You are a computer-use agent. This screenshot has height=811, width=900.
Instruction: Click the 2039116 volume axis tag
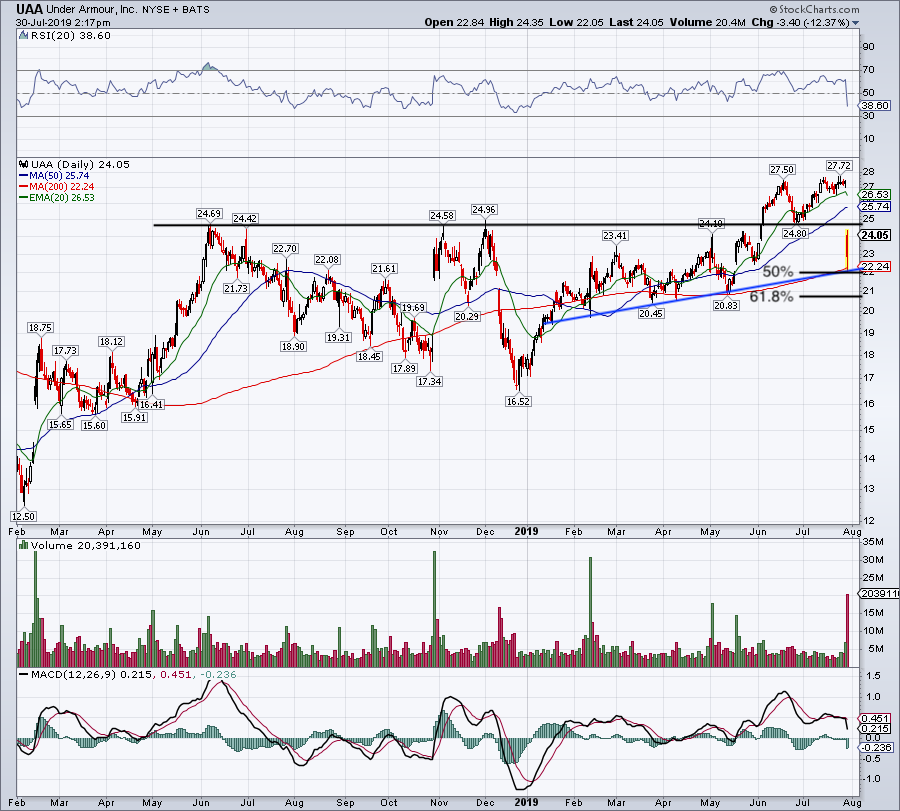click(878, 593)
